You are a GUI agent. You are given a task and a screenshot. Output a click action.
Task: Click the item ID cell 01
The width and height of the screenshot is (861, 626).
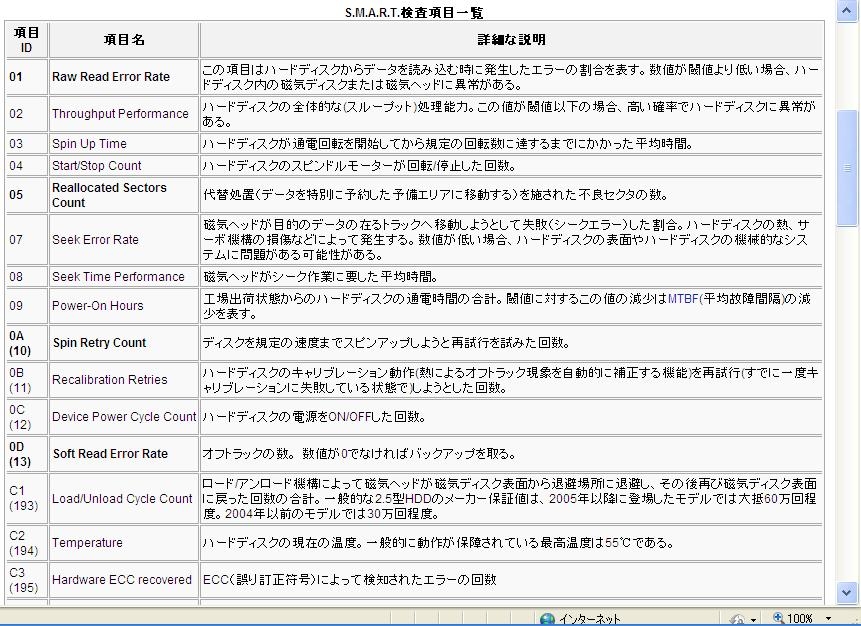click(26, 77)
